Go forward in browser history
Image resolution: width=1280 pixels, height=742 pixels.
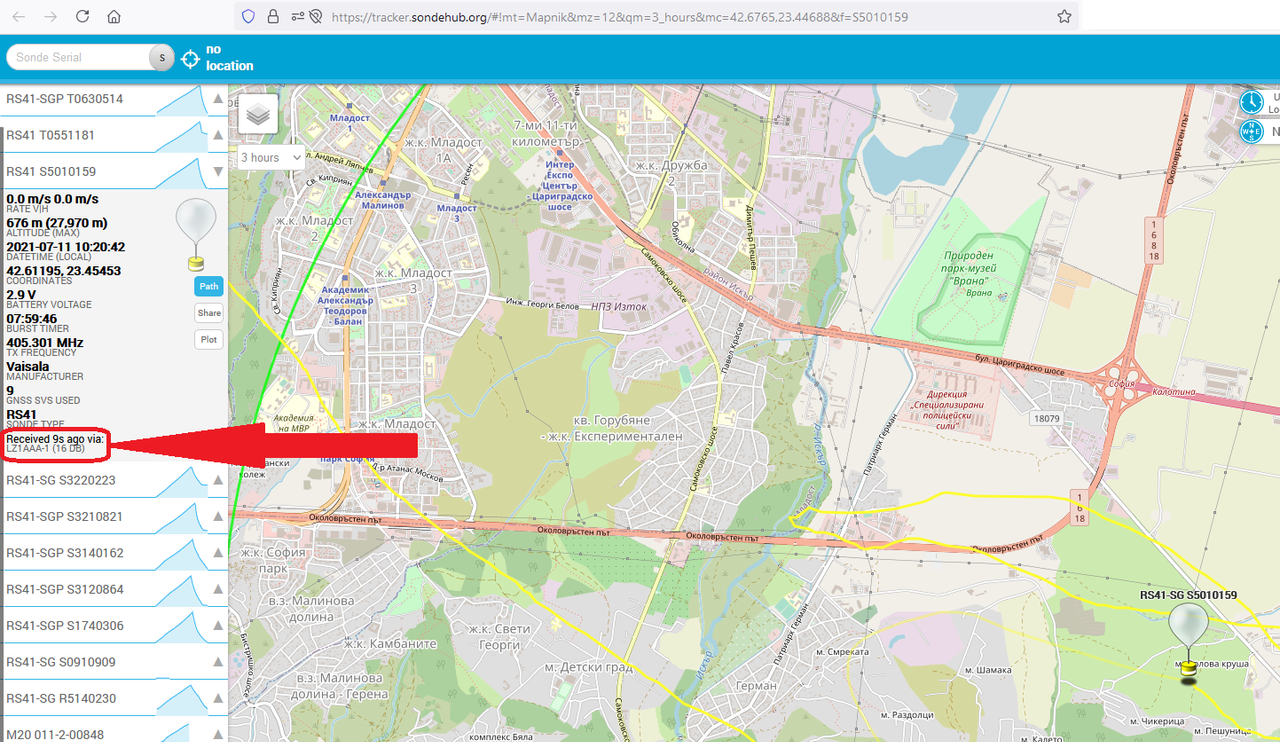pyautogui.click(x=50, y=17)
